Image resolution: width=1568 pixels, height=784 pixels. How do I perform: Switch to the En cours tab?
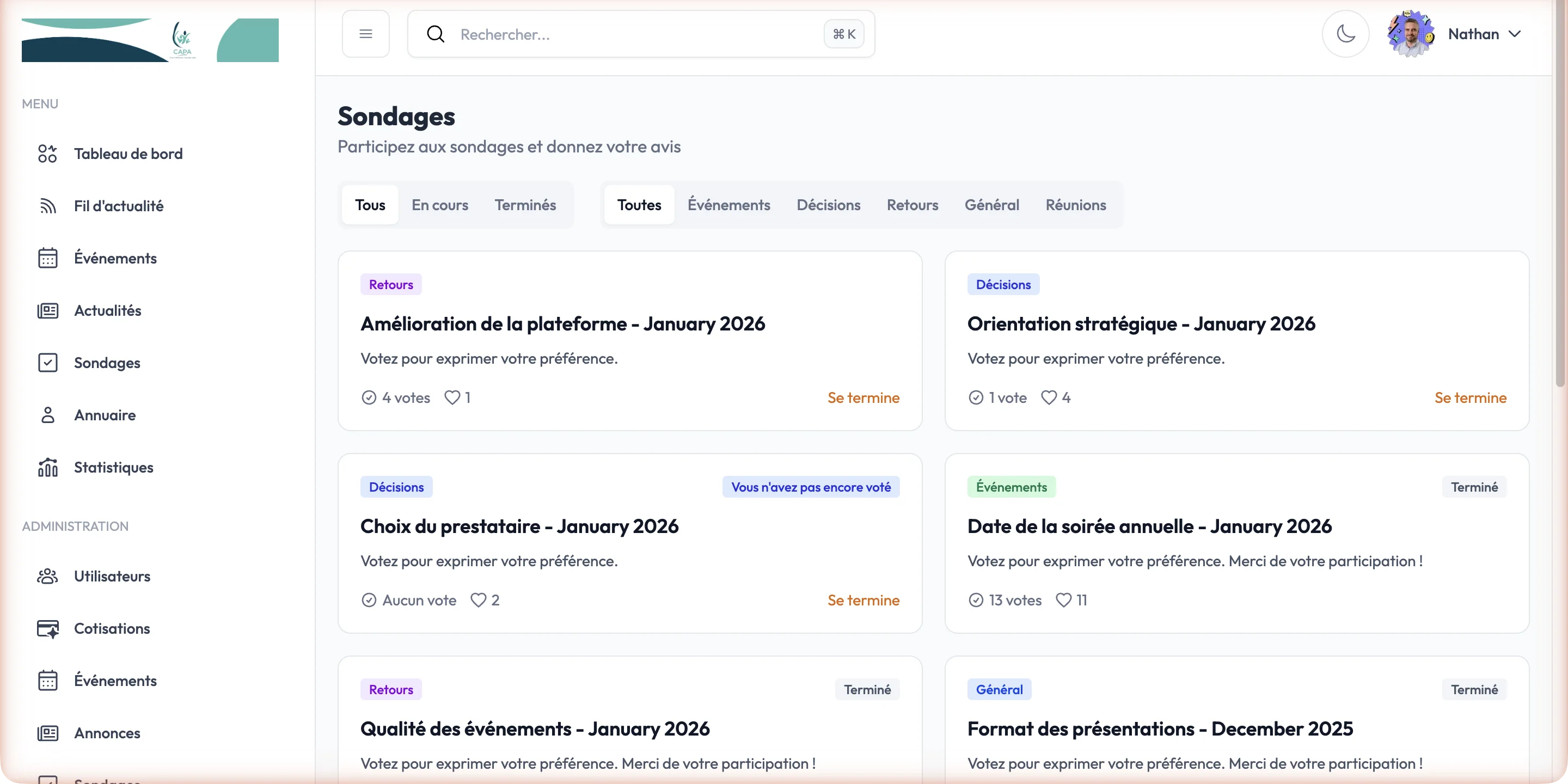pos(439,205)
